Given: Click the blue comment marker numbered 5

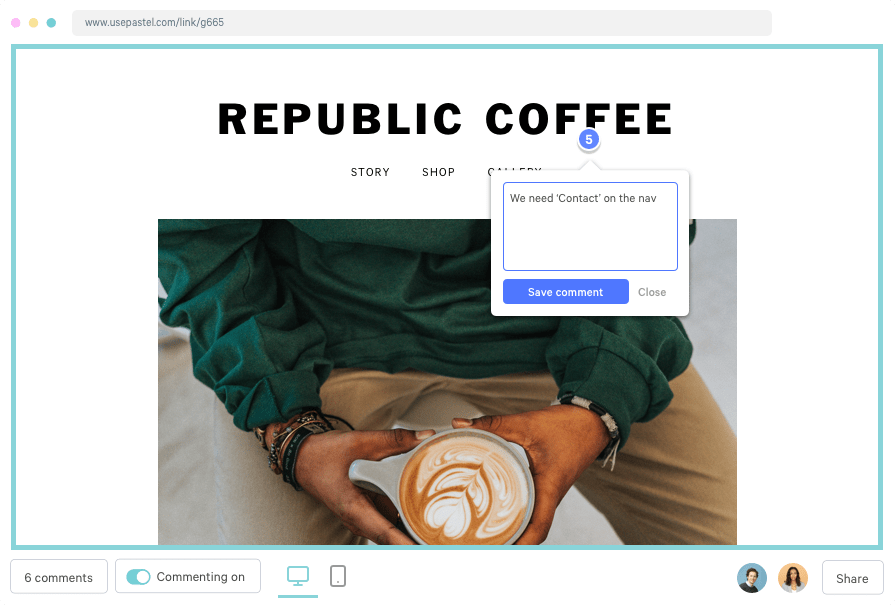Looking at the screenshot, I should [x=588, y=139].
